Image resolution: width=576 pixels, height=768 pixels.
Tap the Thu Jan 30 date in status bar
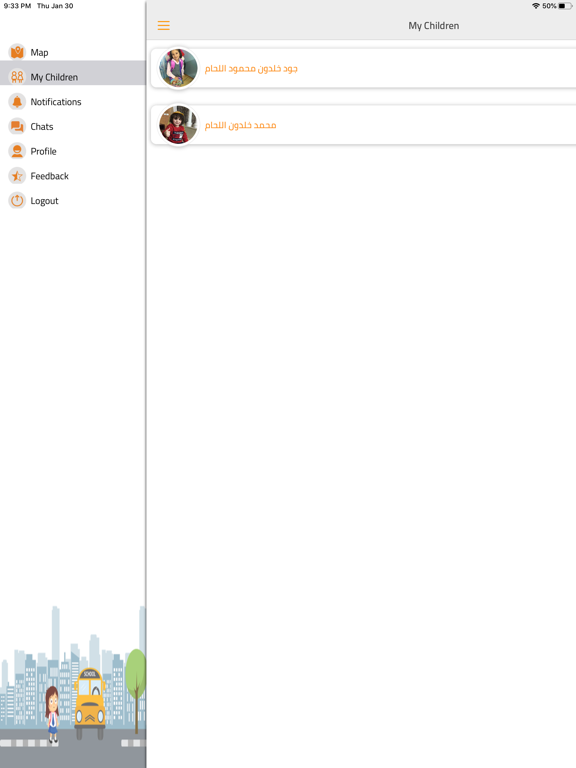tap(55, 6)
